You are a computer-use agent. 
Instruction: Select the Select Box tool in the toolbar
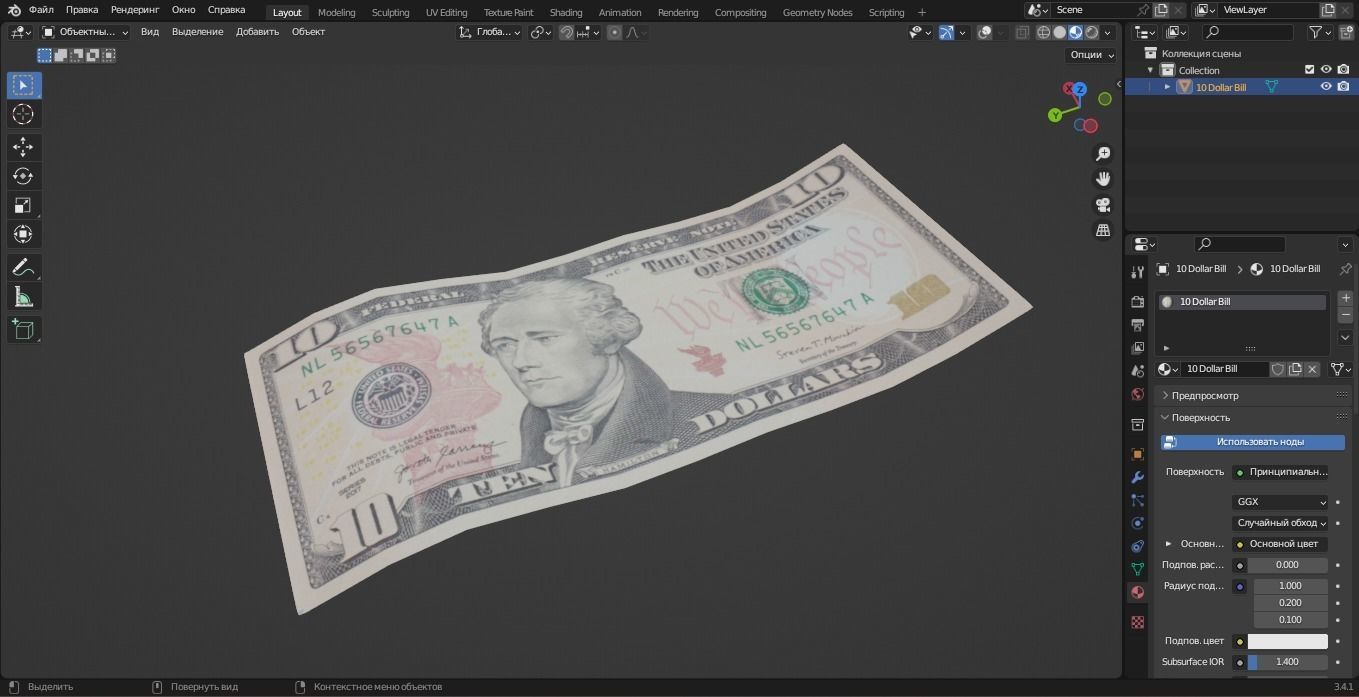point(23,85)
